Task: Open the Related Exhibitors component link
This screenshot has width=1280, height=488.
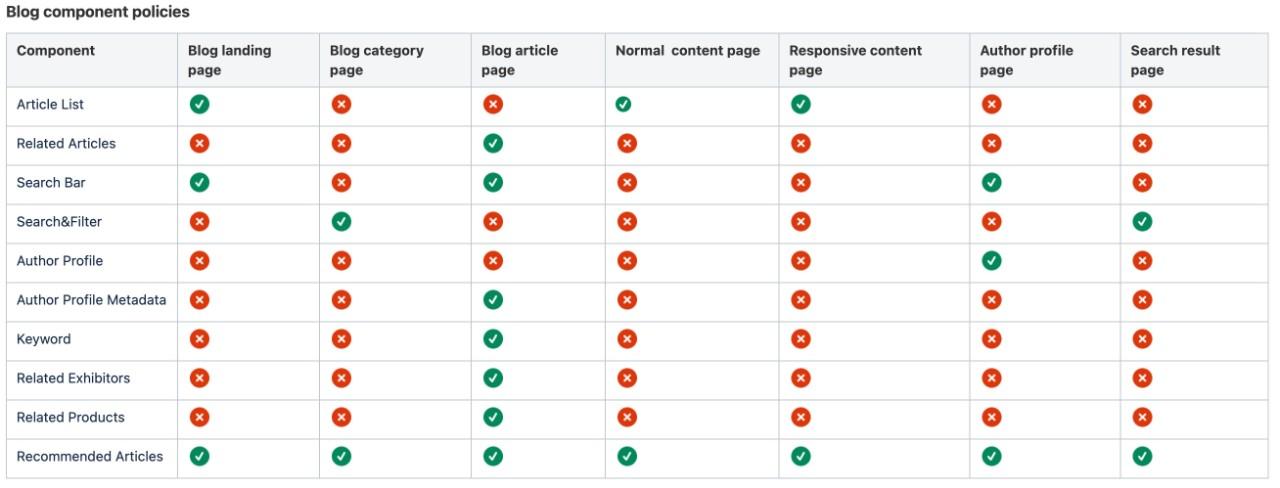Action: (73, 378)
